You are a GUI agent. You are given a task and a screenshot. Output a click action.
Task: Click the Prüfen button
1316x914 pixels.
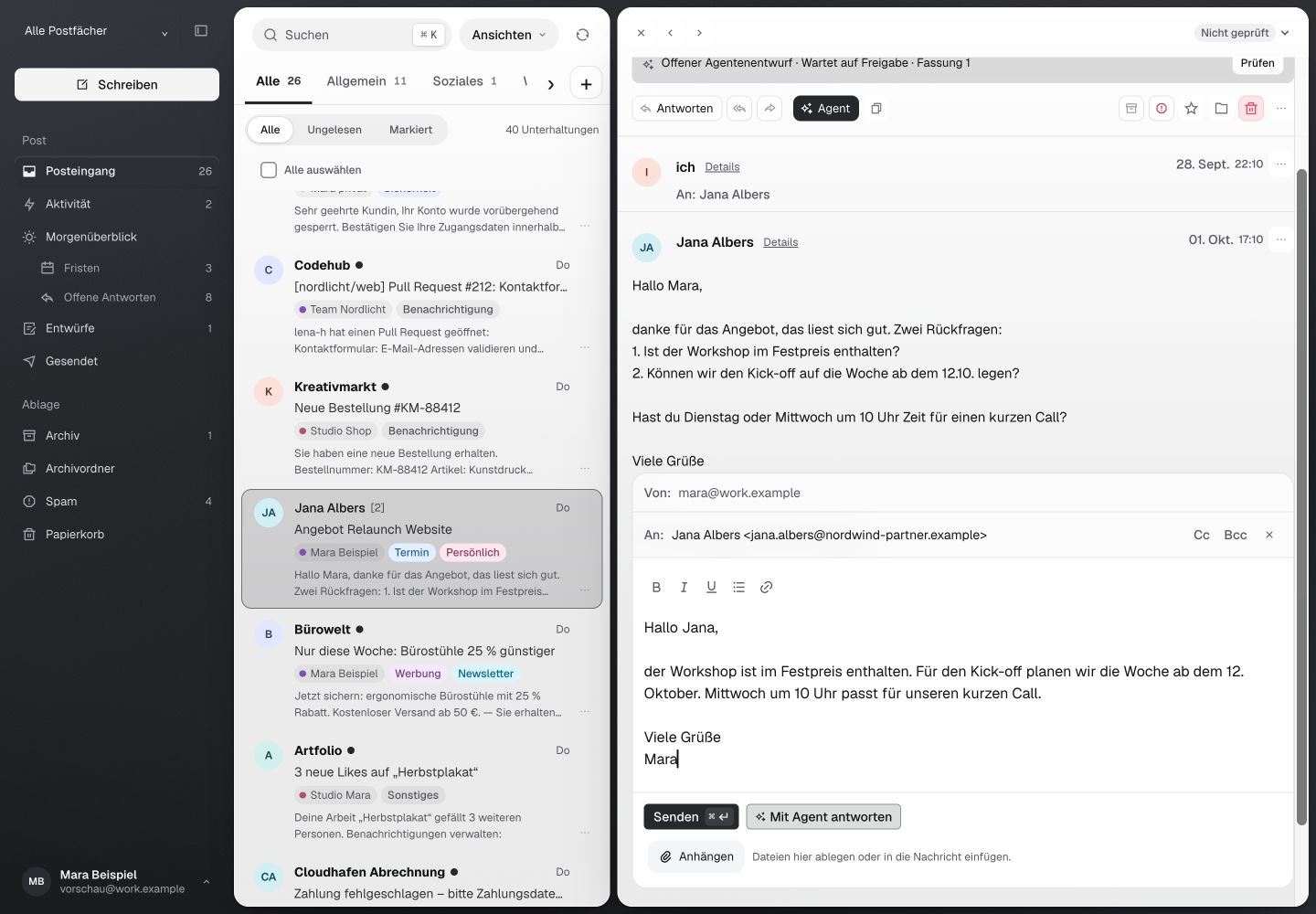pyautogui.click(x=1258, y=63)
